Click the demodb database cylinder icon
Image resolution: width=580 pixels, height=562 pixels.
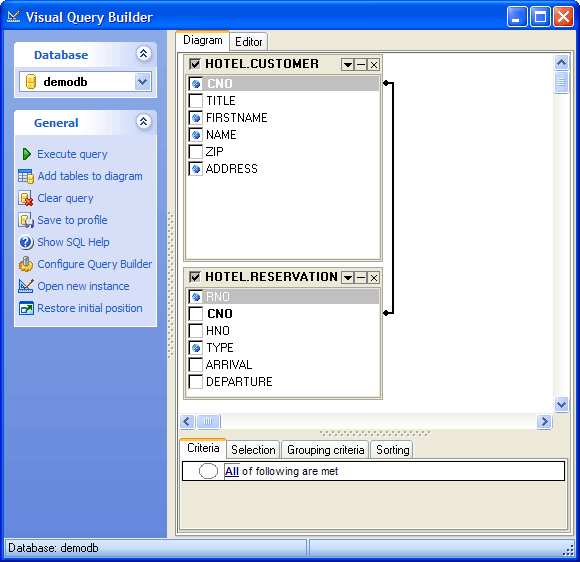pos(31,82)
